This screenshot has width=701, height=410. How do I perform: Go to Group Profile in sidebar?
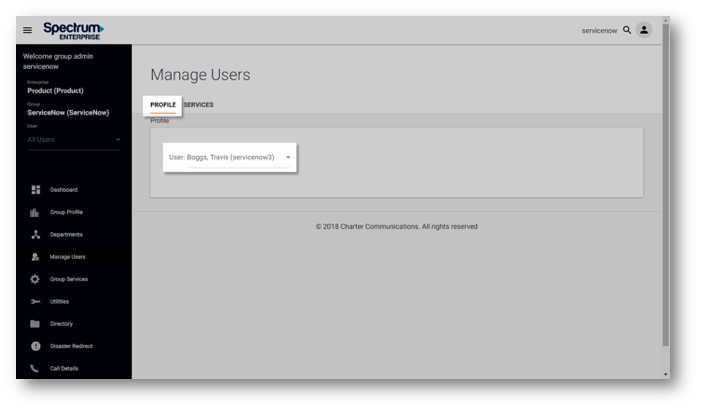pos(66,212)
